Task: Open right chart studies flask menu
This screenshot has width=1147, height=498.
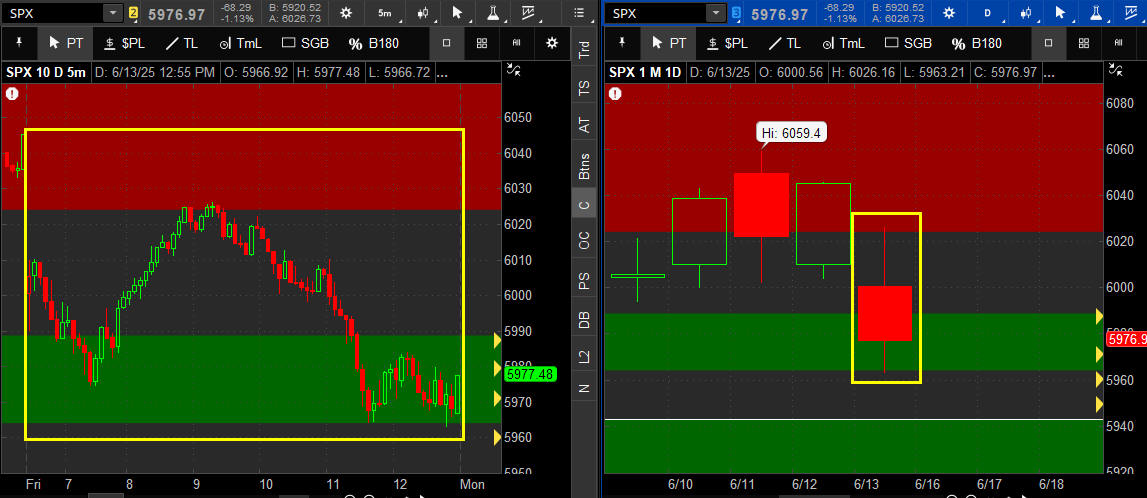Action: point(1097,13)
